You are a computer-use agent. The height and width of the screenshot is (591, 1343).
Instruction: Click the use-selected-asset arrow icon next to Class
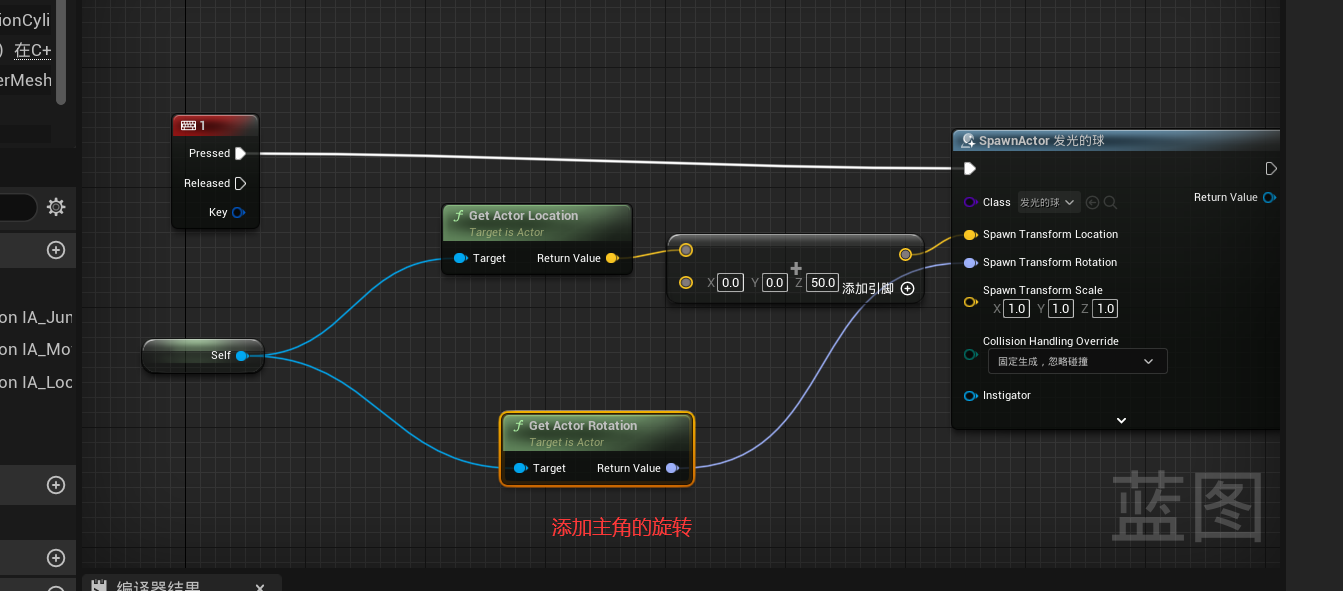coord(1092,202)
